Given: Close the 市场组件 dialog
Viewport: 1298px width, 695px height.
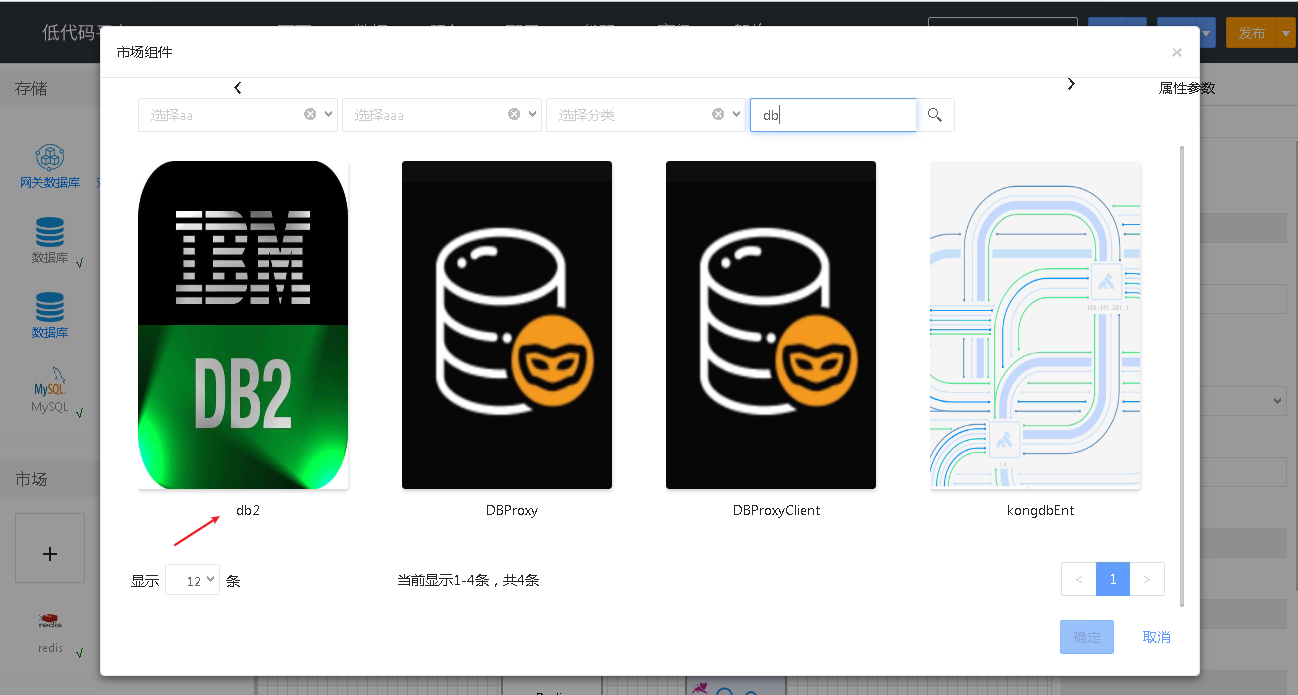Looking at the screenshot, I should (x=1177, y=53).
